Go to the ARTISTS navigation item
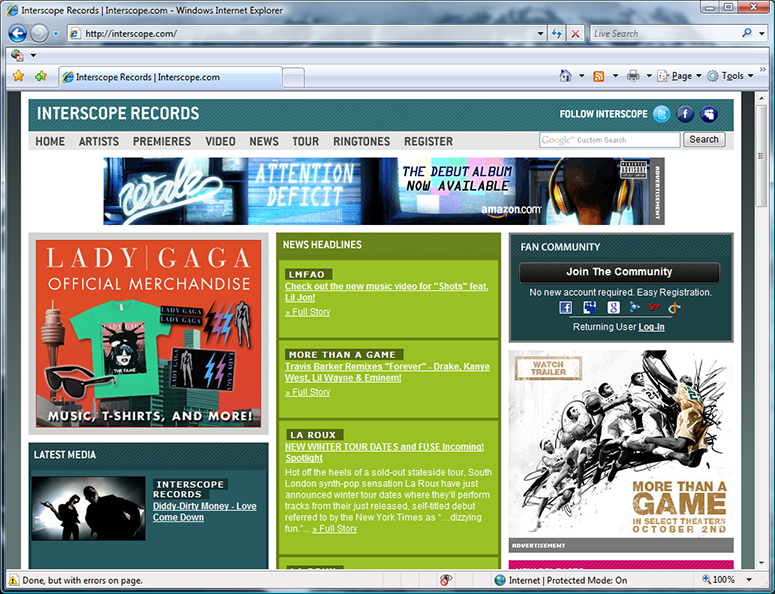 (99, 142)
